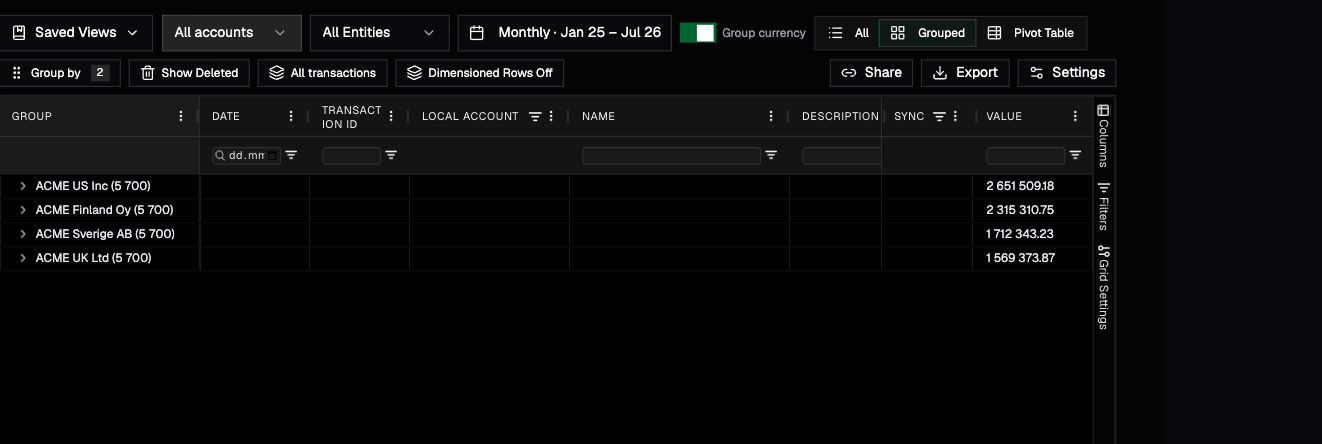
Task: Open the Grid Settings side panel tab
Action: pyautogui.click(x=1104, y=287)
